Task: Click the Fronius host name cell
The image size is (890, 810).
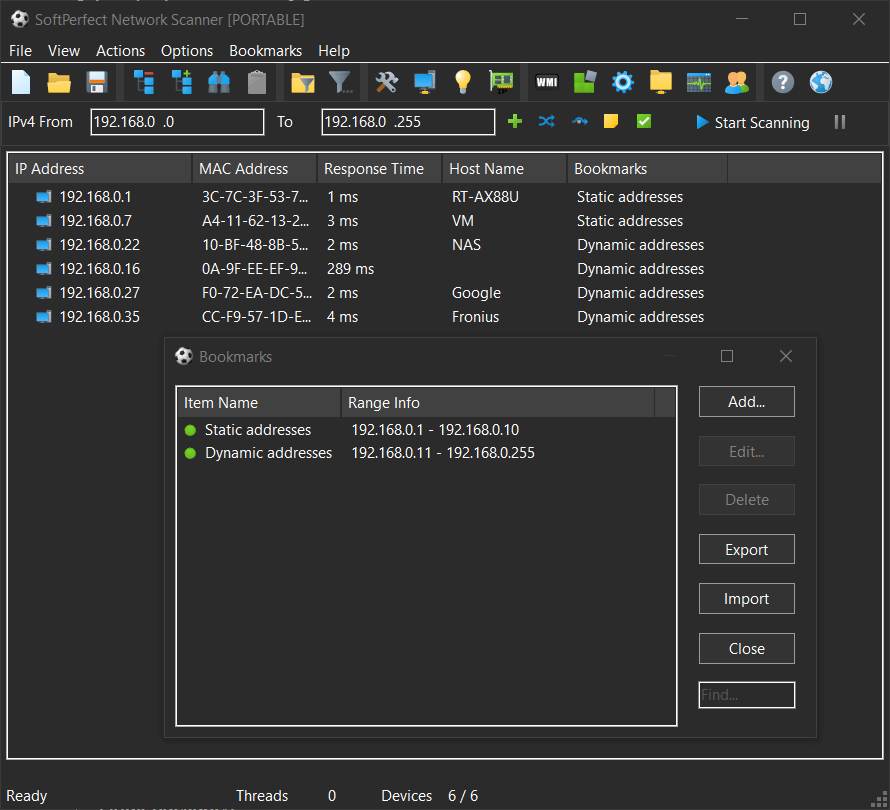Action: 475,317
